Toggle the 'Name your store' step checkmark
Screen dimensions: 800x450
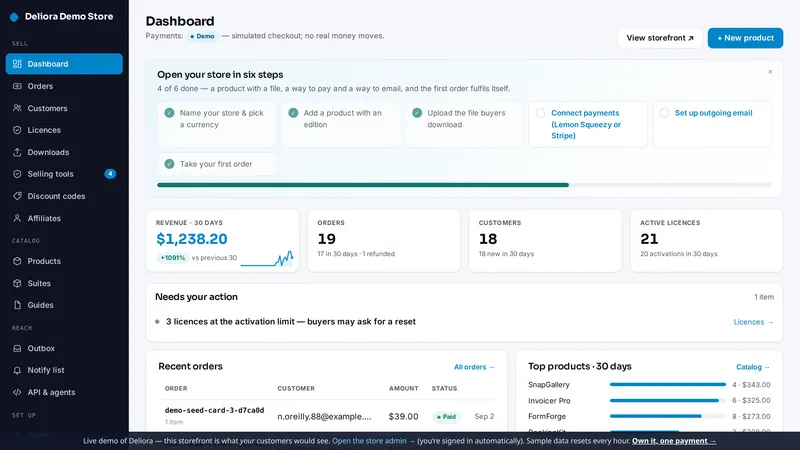click(169, 113)
